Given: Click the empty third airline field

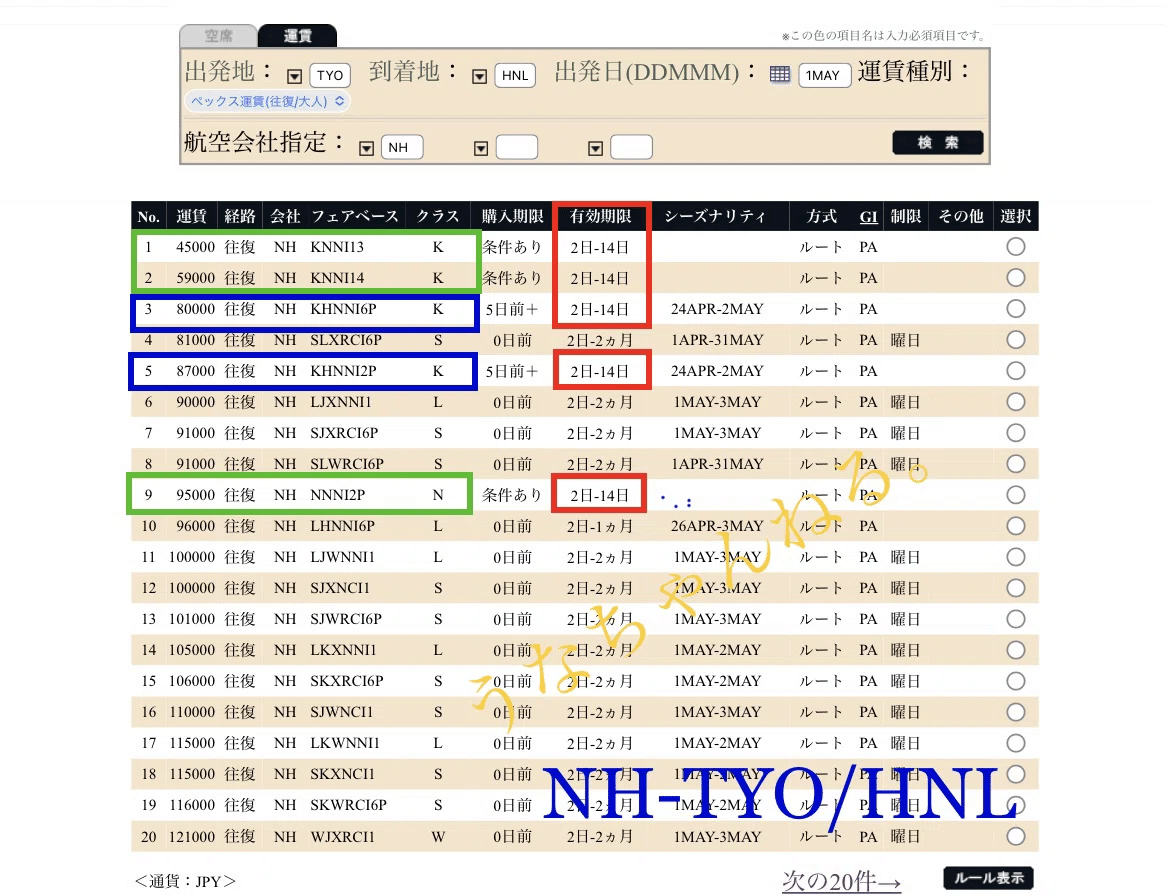Looking at the screenshot, I should pos(631,147).
